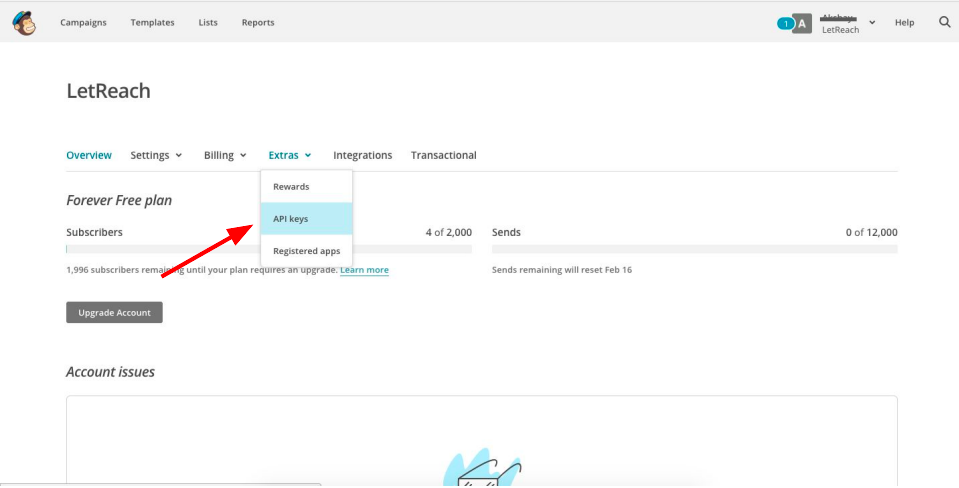
Task: Click the Account issues heading
Action: (111, 372)
